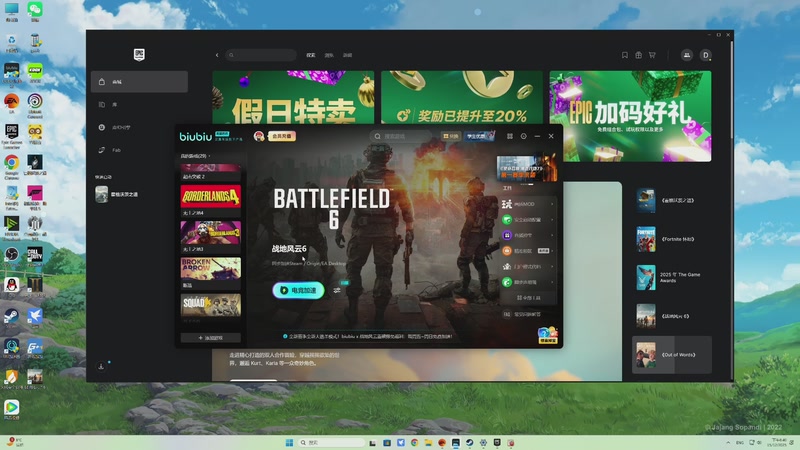Expand the last green tool entry
Screen dimensions: 800x450
pos(528,282)
